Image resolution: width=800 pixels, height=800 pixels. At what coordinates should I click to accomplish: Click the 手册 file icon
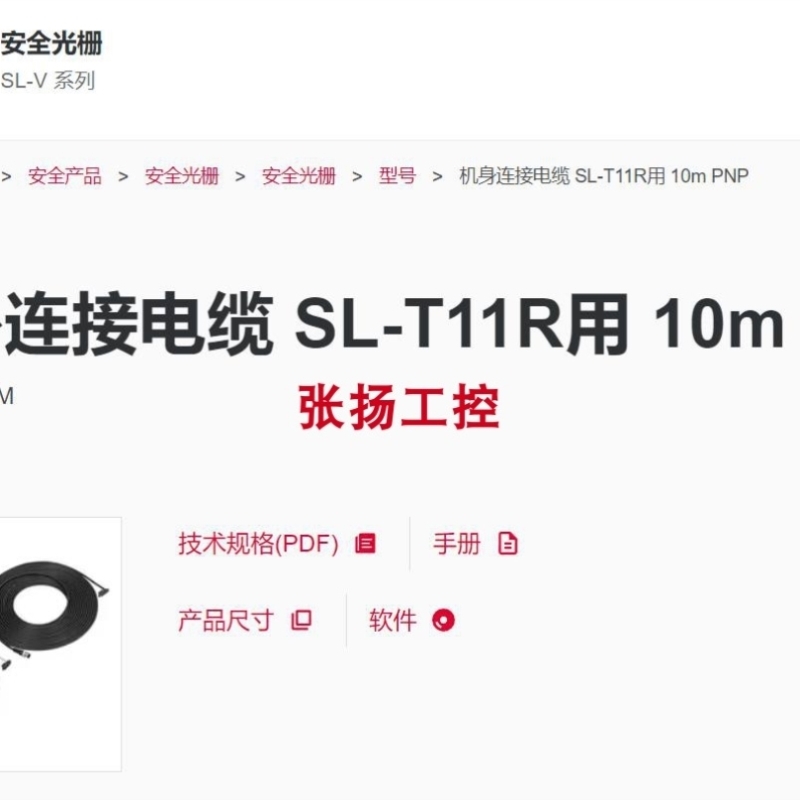click(508, 543)
